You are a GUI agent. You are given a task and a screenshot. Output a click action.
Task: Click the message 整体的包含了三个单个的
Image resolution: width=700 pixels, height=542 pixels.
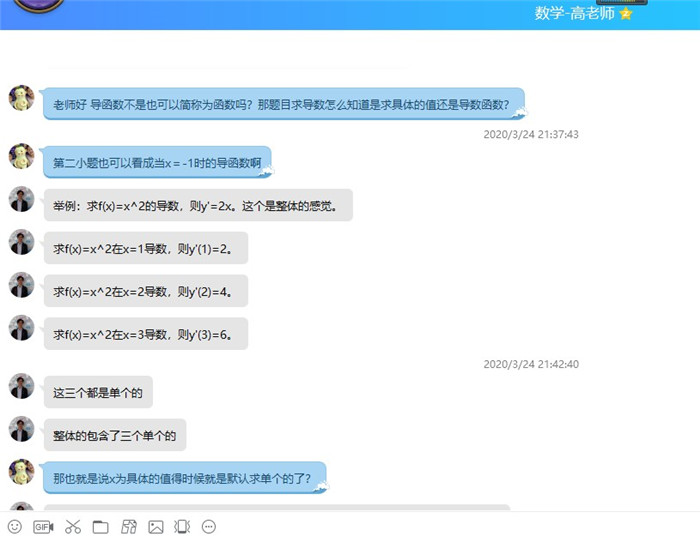(114, 435)
